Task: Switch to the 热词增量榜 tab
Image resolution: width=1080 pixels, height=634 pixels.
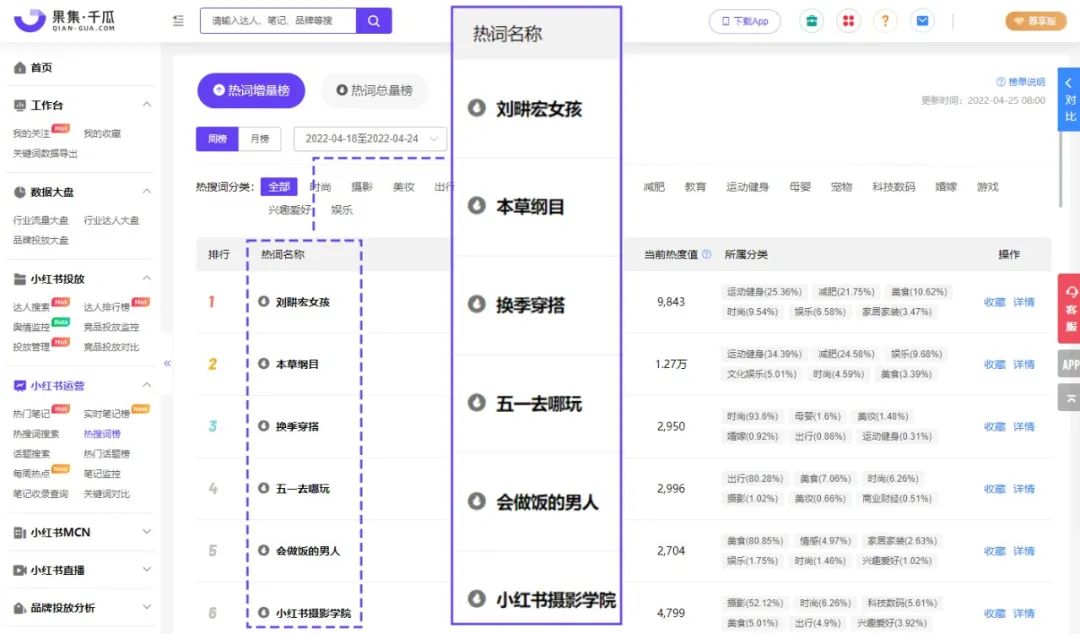Action: pos(251,90)
